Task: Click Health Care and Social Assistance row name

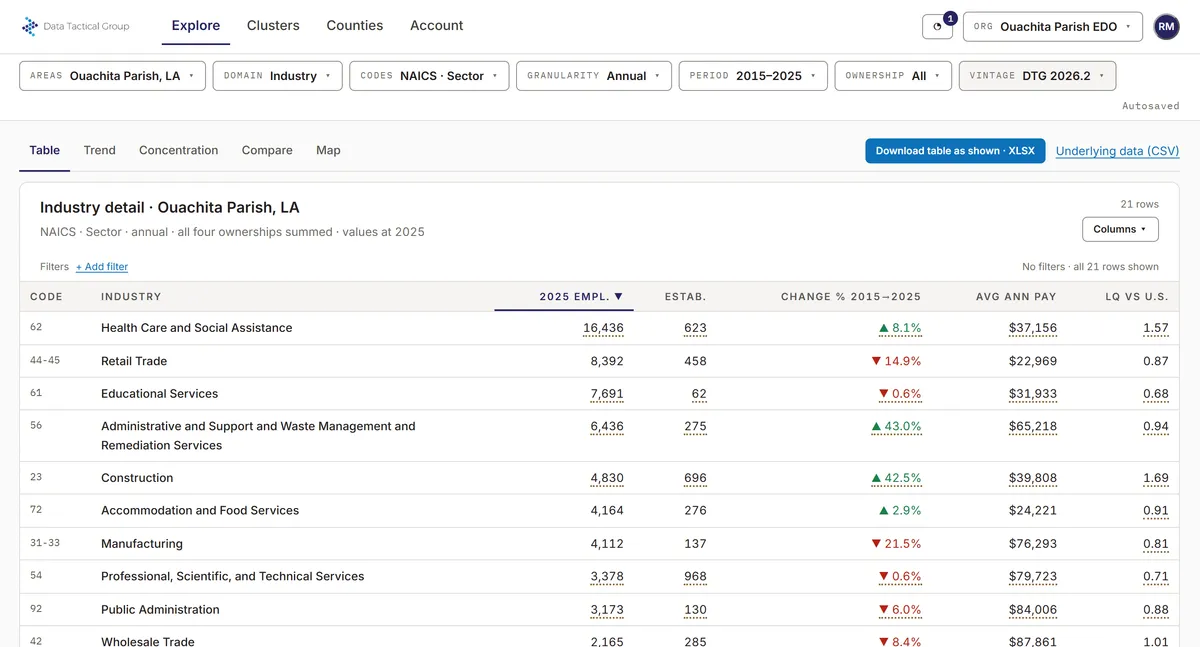Action: point(197,328)
